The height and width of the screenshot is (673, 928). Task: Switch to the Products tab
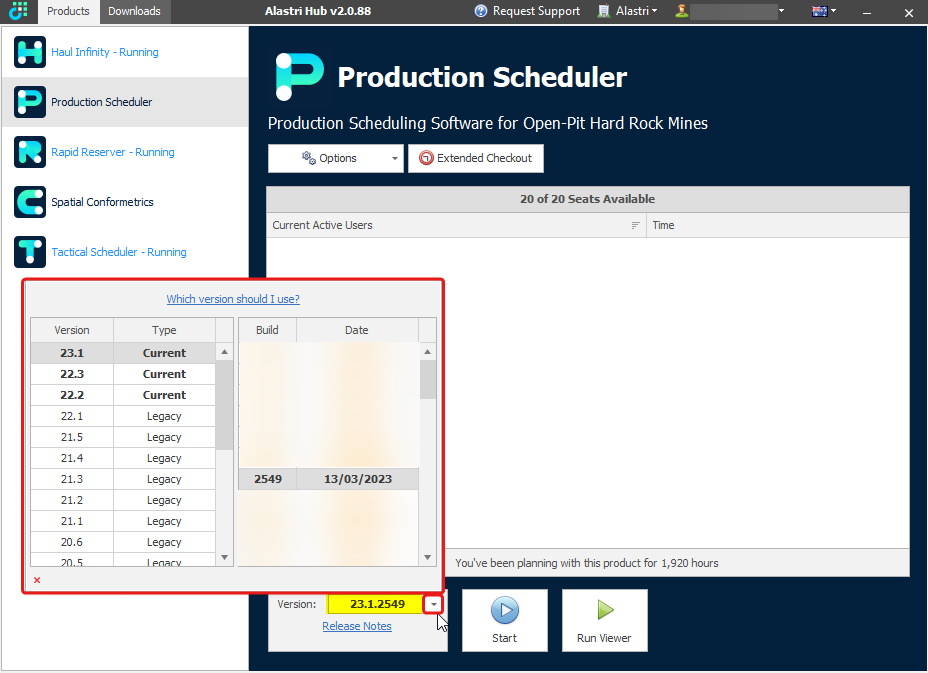(x=68, y=11)
